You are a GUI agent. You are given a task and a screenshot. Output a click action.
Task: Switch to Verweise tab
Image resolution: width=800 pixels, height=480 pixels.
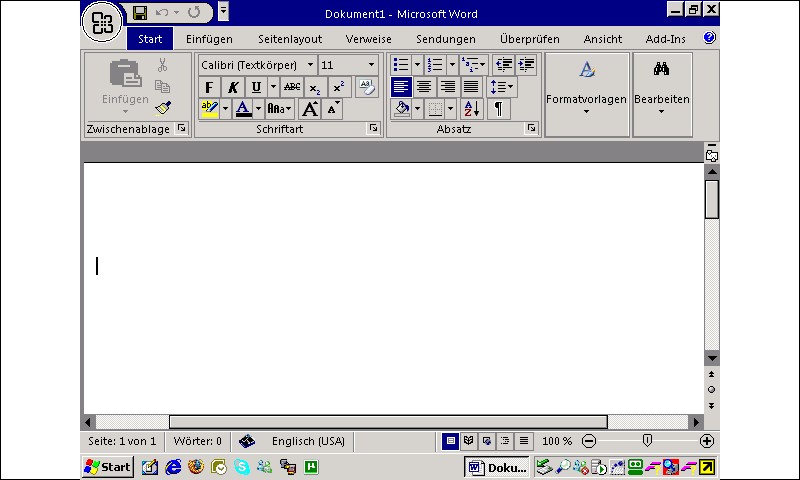[x=368, y=39]
